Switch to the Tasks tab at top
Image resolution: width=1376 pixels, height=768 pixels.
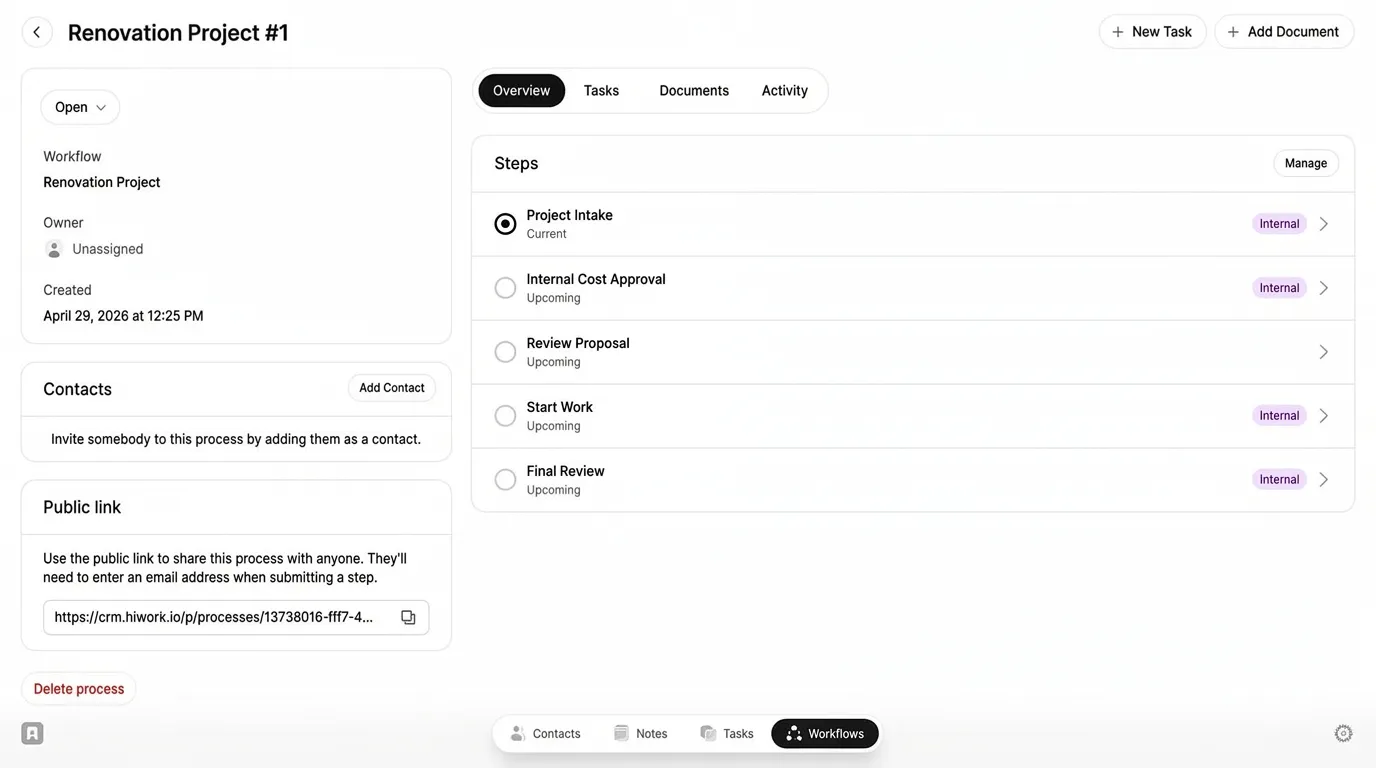click(x=601, y=90)
